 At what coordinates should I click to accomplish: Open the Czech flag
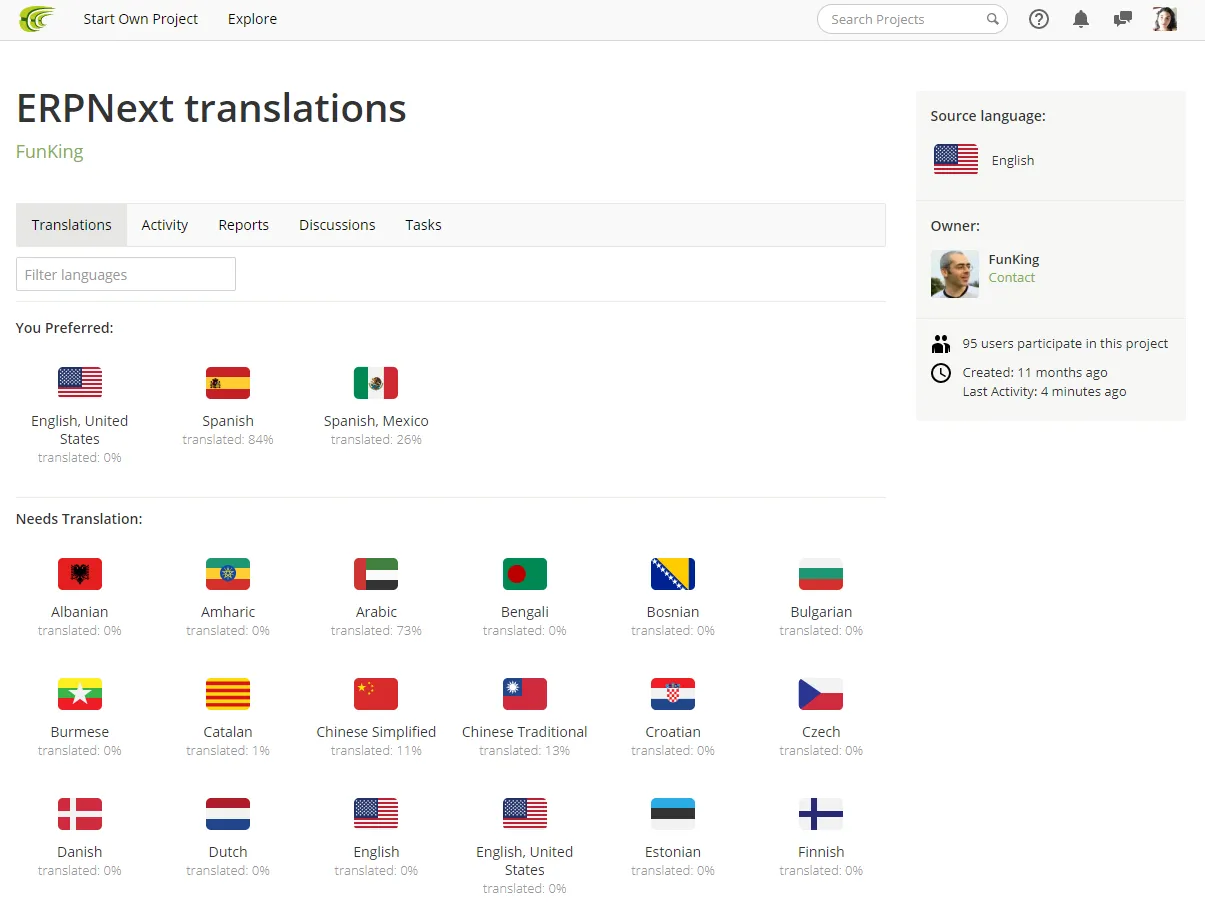coord(821,694)
